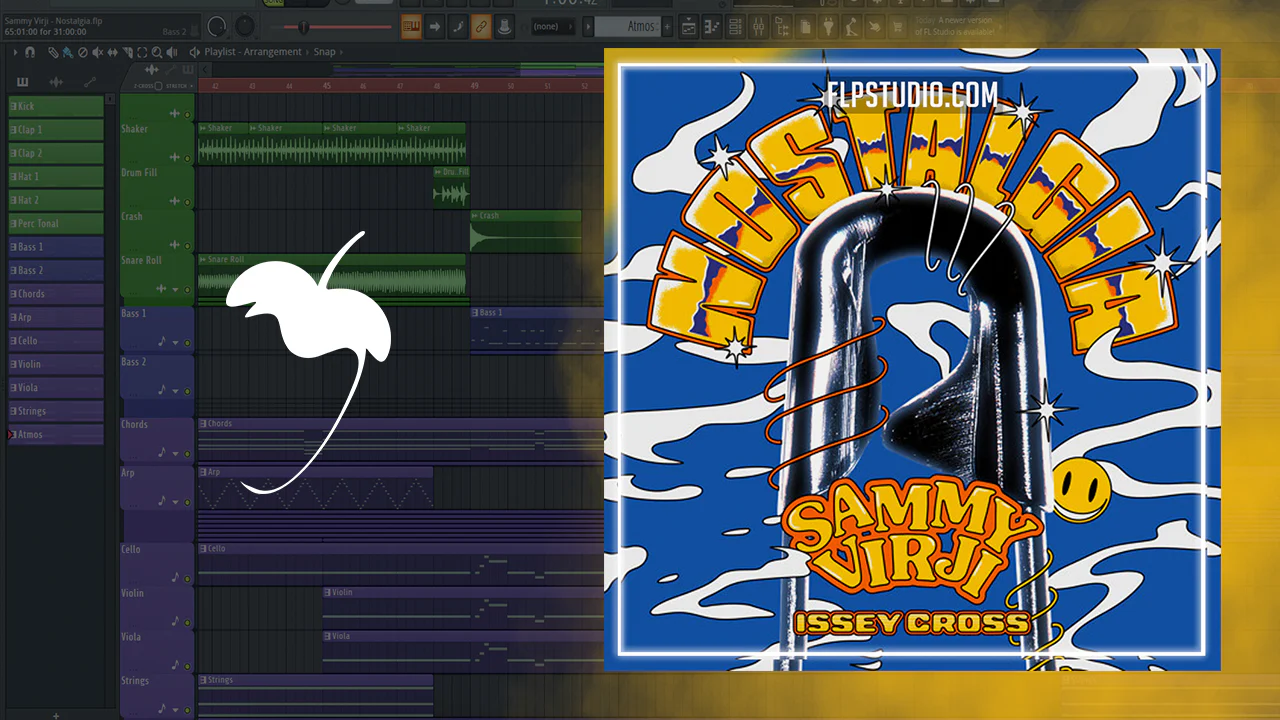The height and width of the screenshot is (720, 1280).
Task: Open playlist options arrow menu
Action: pyautogui.click(x=16, y=52)
